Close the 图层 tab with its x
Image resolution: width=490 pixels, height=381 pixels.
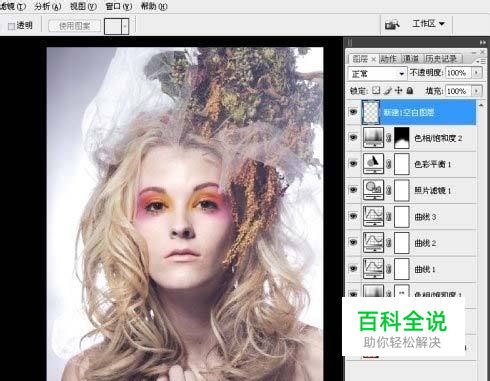point(373,59)
